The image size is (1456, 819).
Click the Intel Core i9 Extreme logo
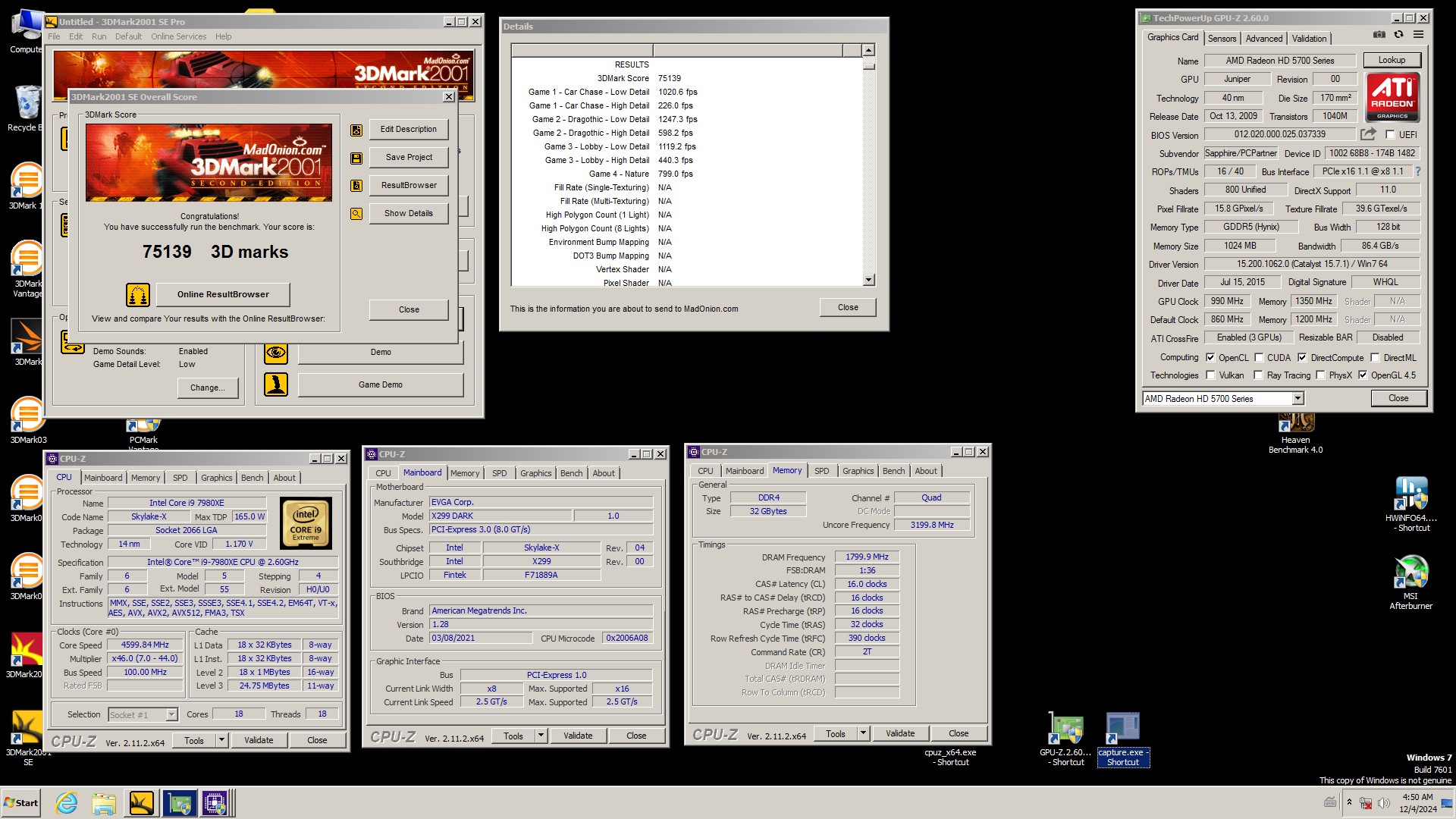306,523
